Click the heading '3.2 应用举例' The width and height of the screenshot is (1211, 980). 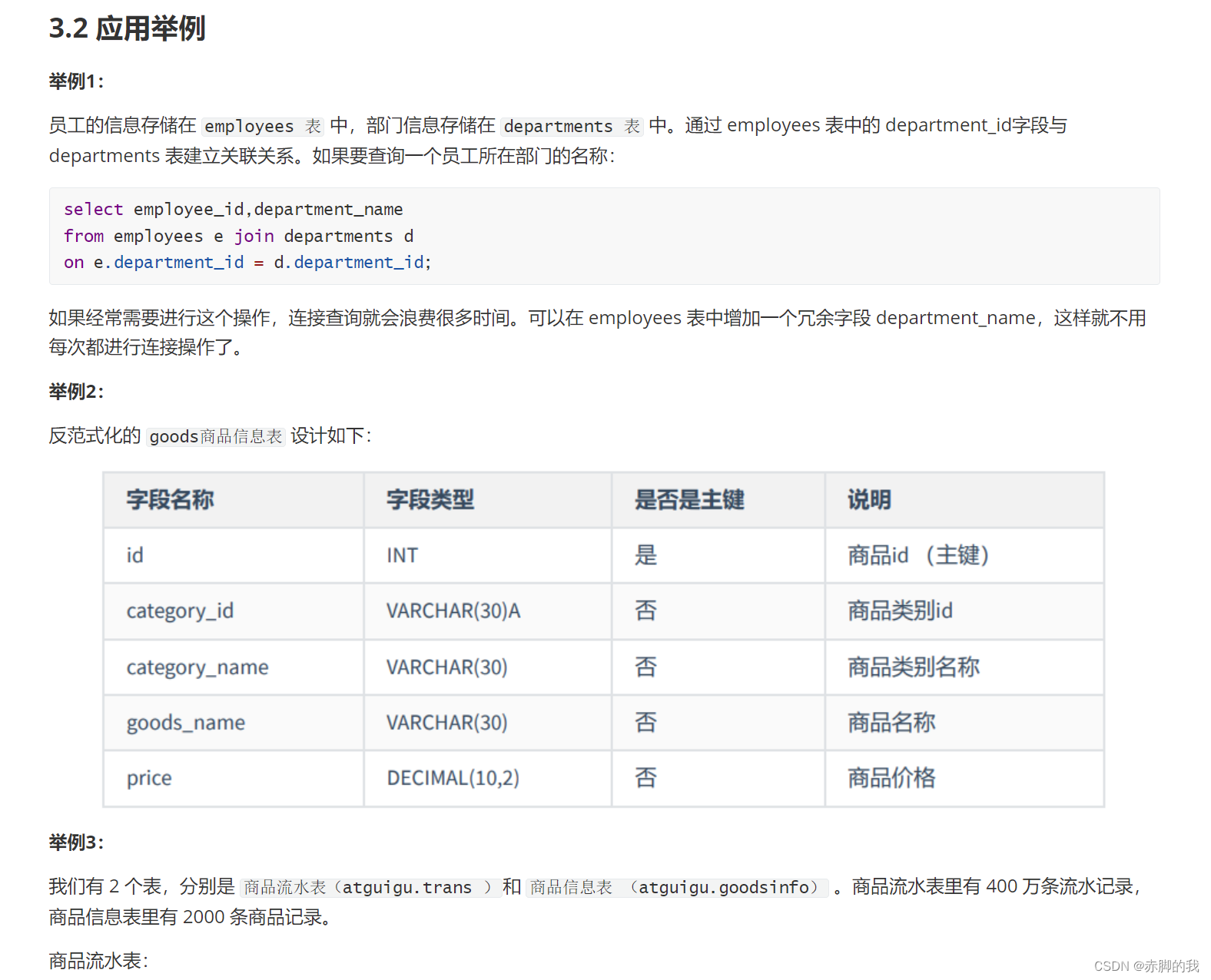point(127,28)
